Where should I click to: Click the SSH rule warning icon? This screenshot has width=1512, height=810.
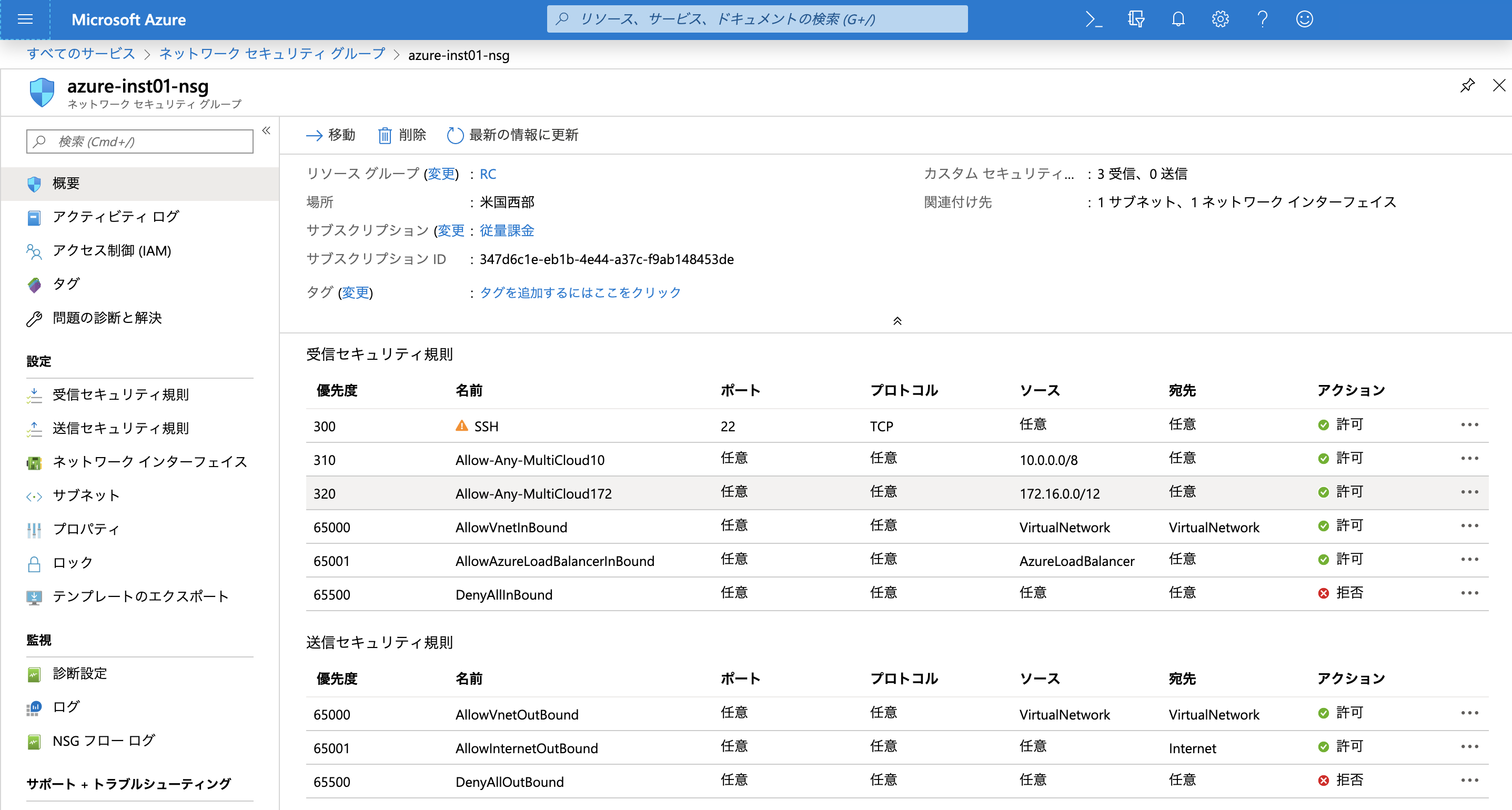pos(462,426)
